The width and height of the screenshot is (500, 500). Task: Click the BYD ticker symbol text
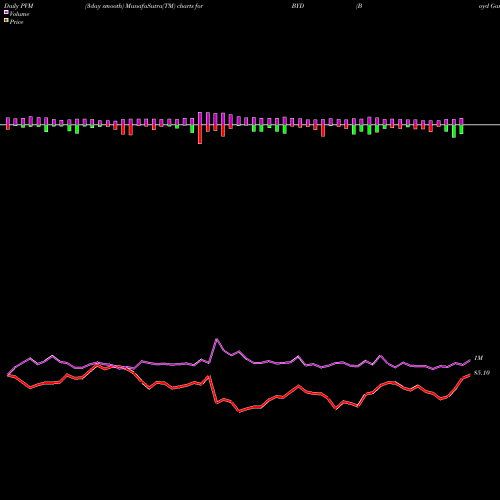click(298, 6)
